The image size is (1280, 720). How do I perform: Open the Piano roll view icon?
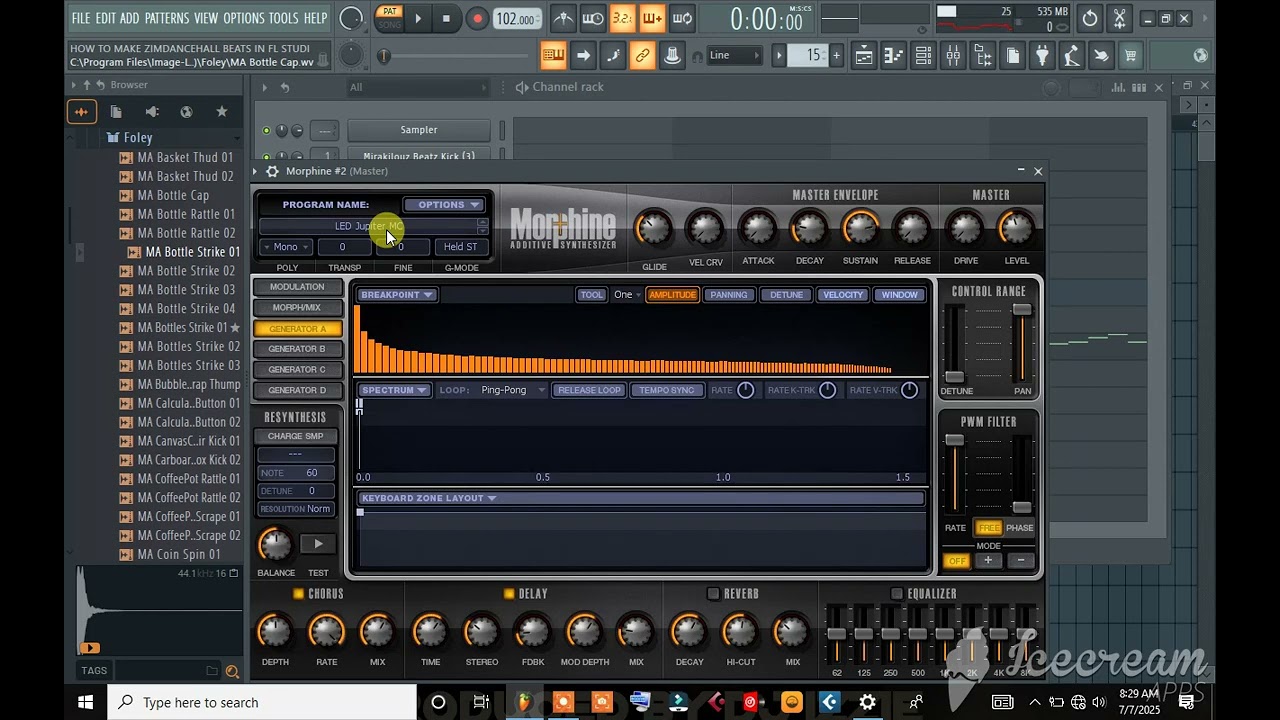[893, 56]
